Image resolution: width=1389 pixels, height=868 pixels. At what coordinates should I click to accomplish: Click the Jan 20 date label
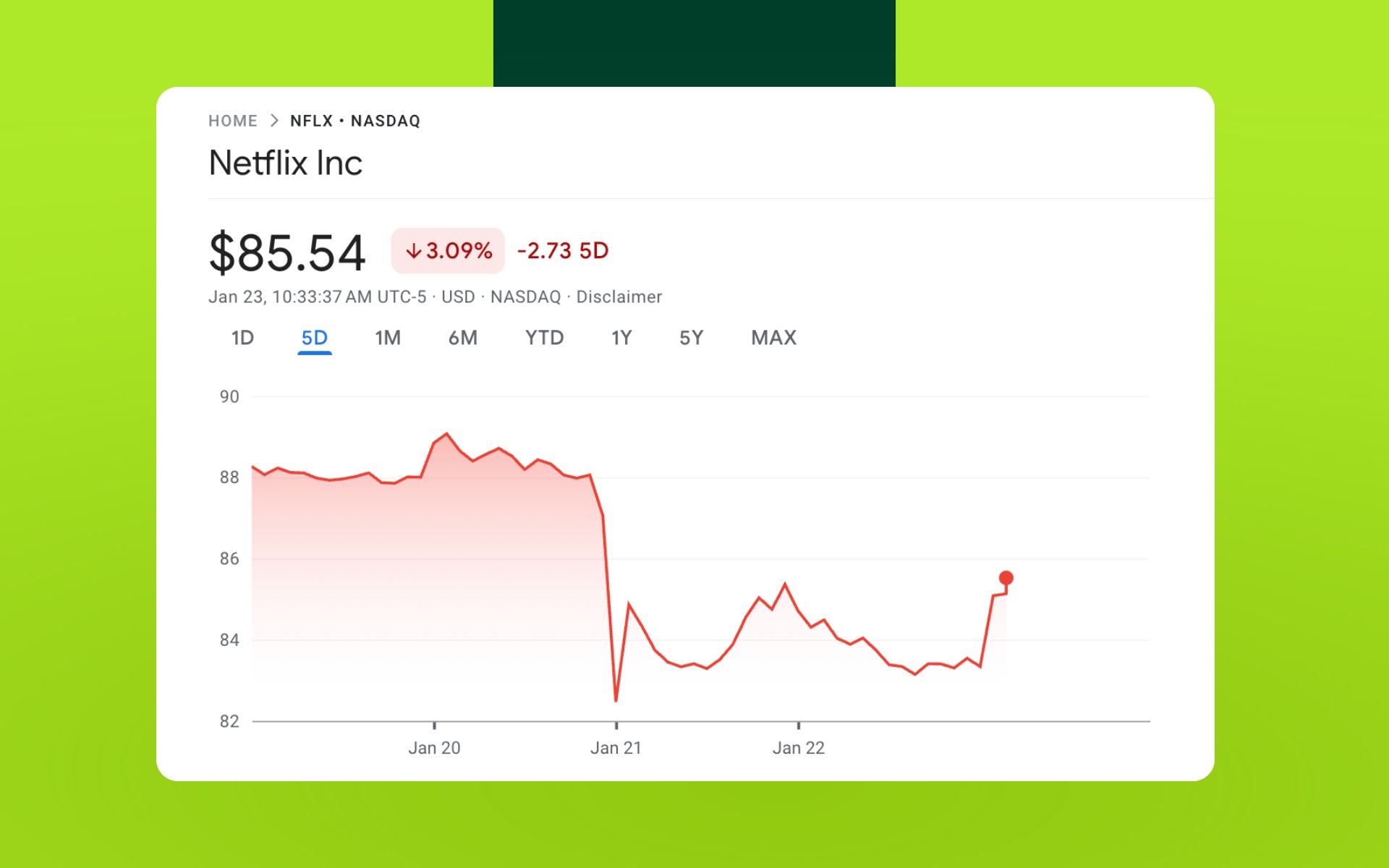coord(434,748)
